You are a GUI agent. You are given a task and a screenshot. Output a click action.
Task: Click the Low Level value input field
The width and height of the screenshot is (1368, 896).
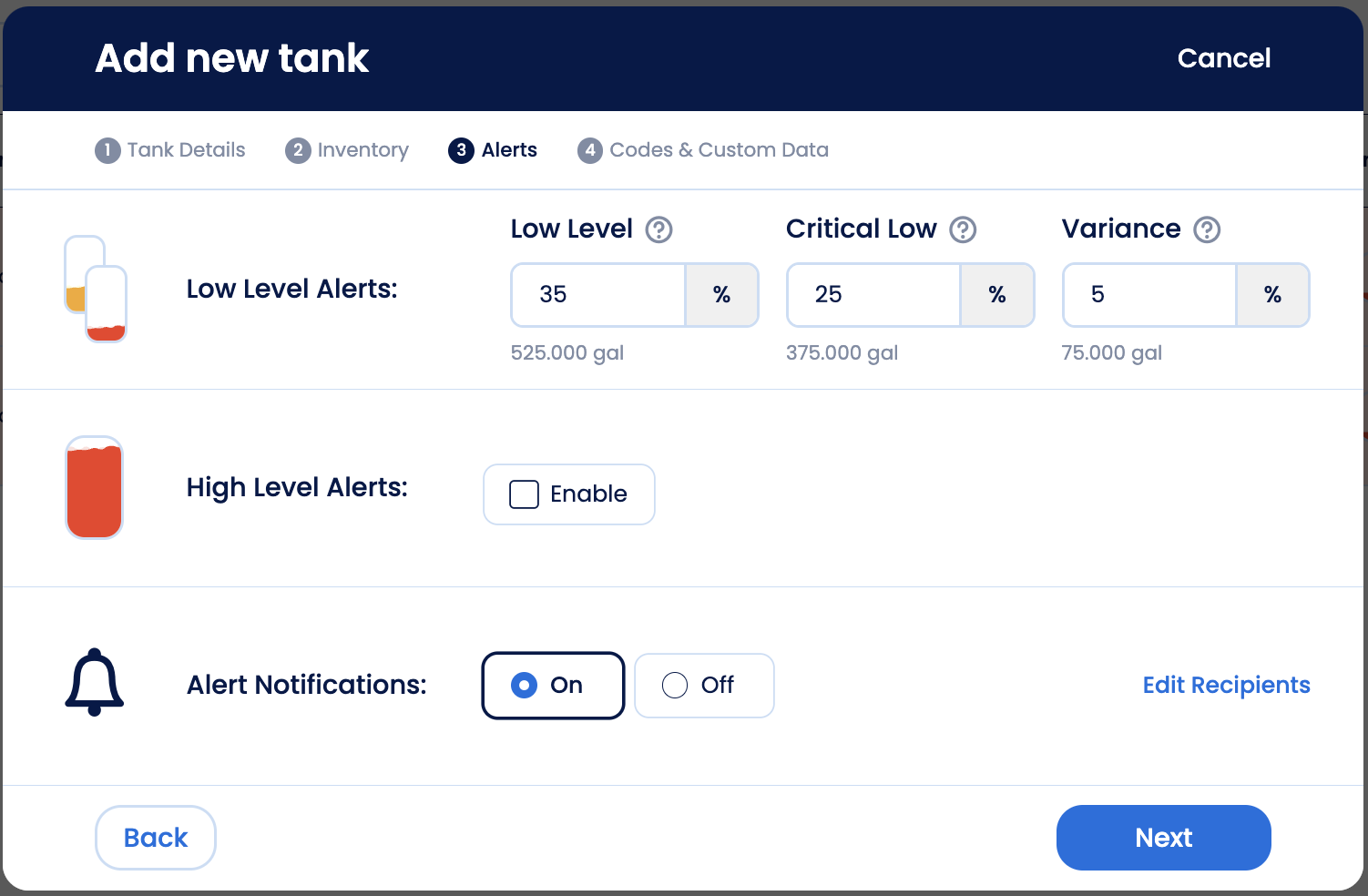(x=598, y=295)
